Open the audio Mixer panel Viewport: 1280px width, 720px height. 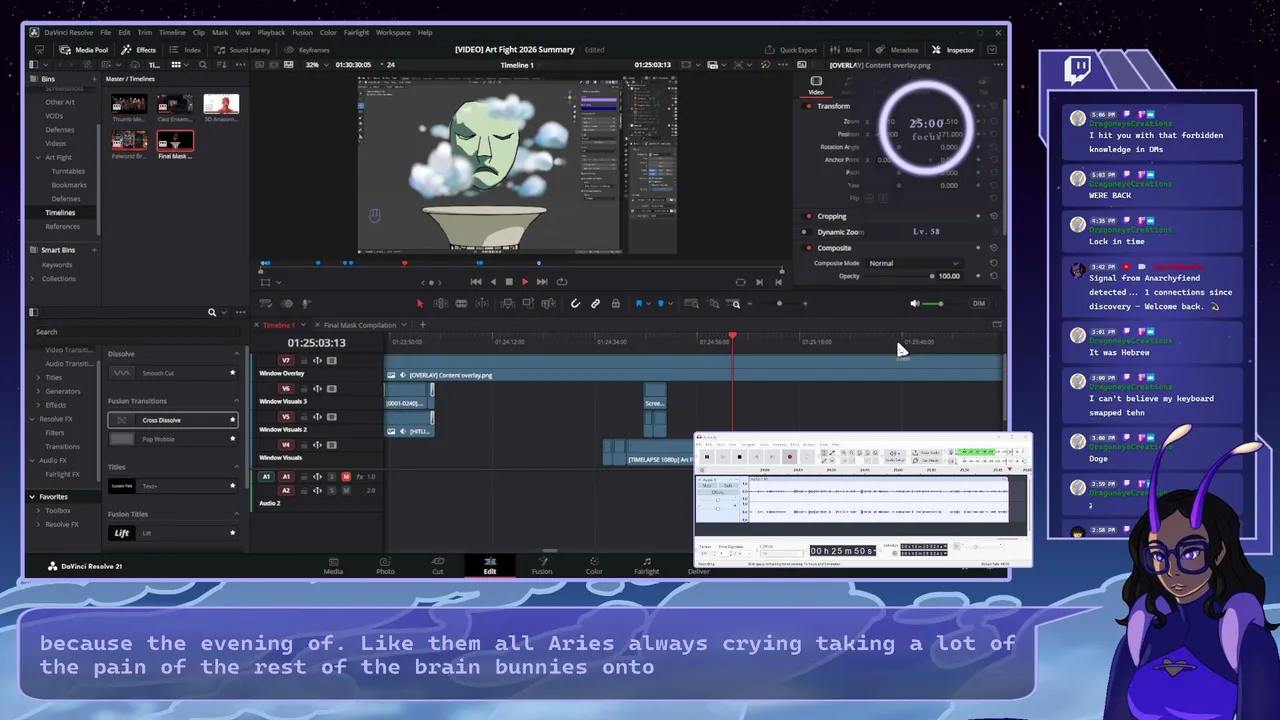(846, 50)
